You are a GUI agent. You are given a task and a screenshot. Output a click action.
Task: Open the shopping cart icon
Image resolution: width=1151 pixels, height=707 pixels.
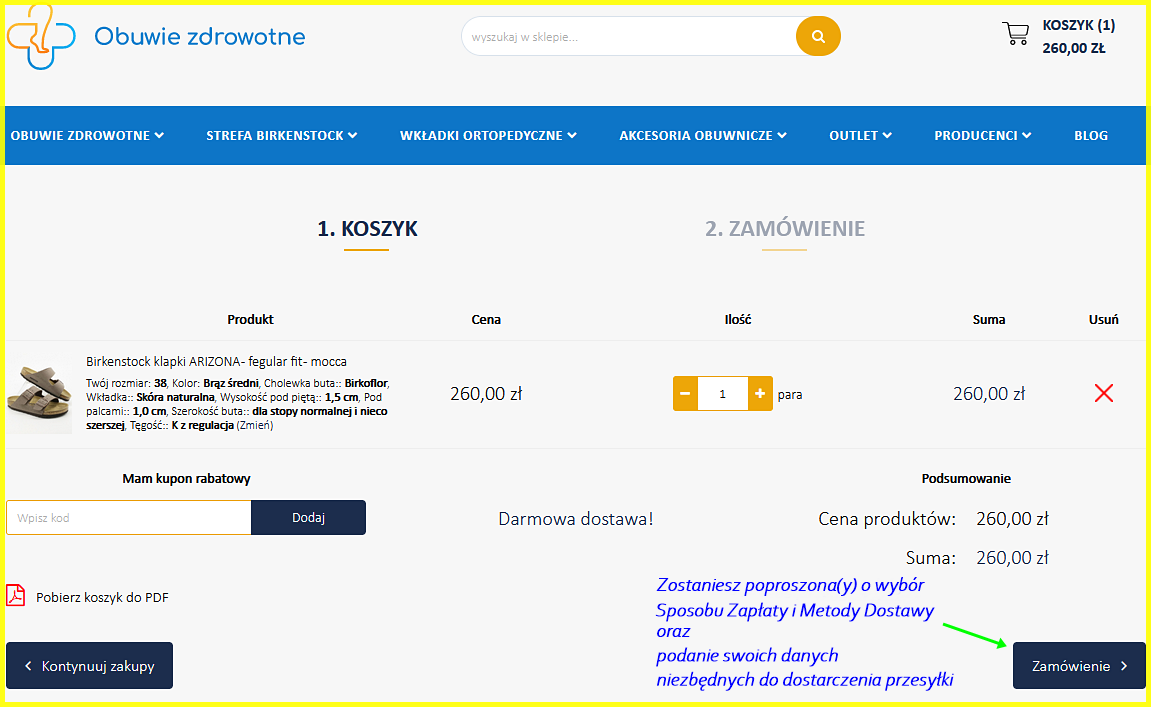[1016, 33]
